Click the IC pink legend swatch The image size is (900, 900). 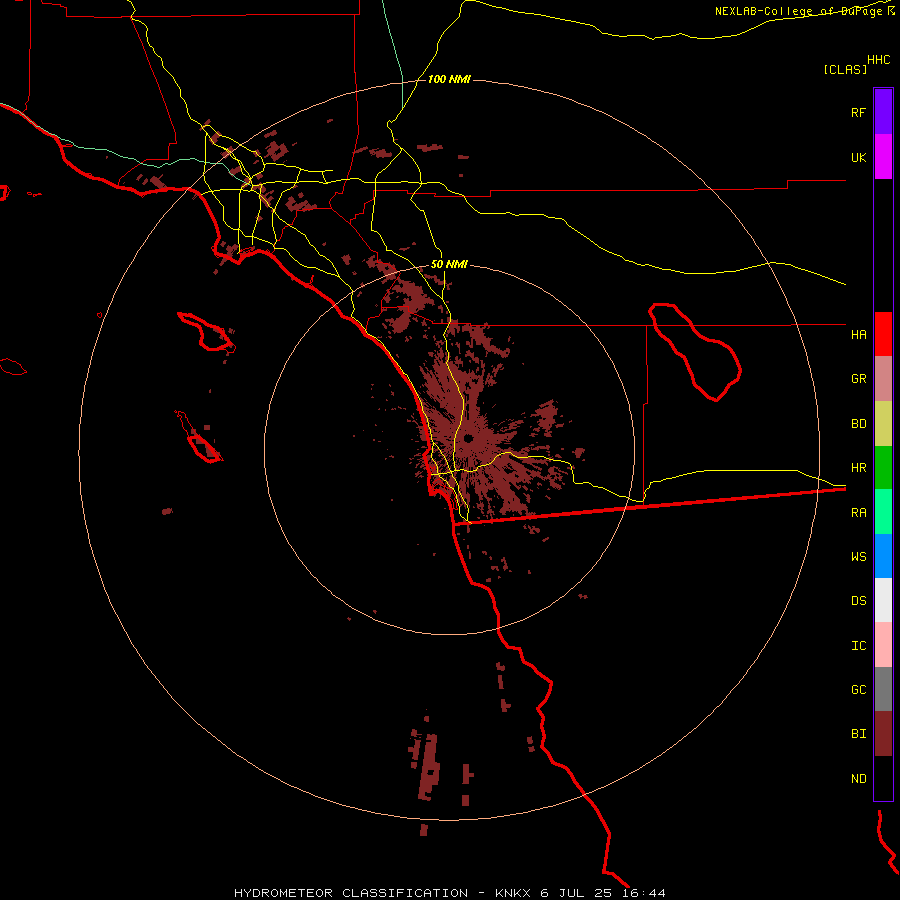883,645
